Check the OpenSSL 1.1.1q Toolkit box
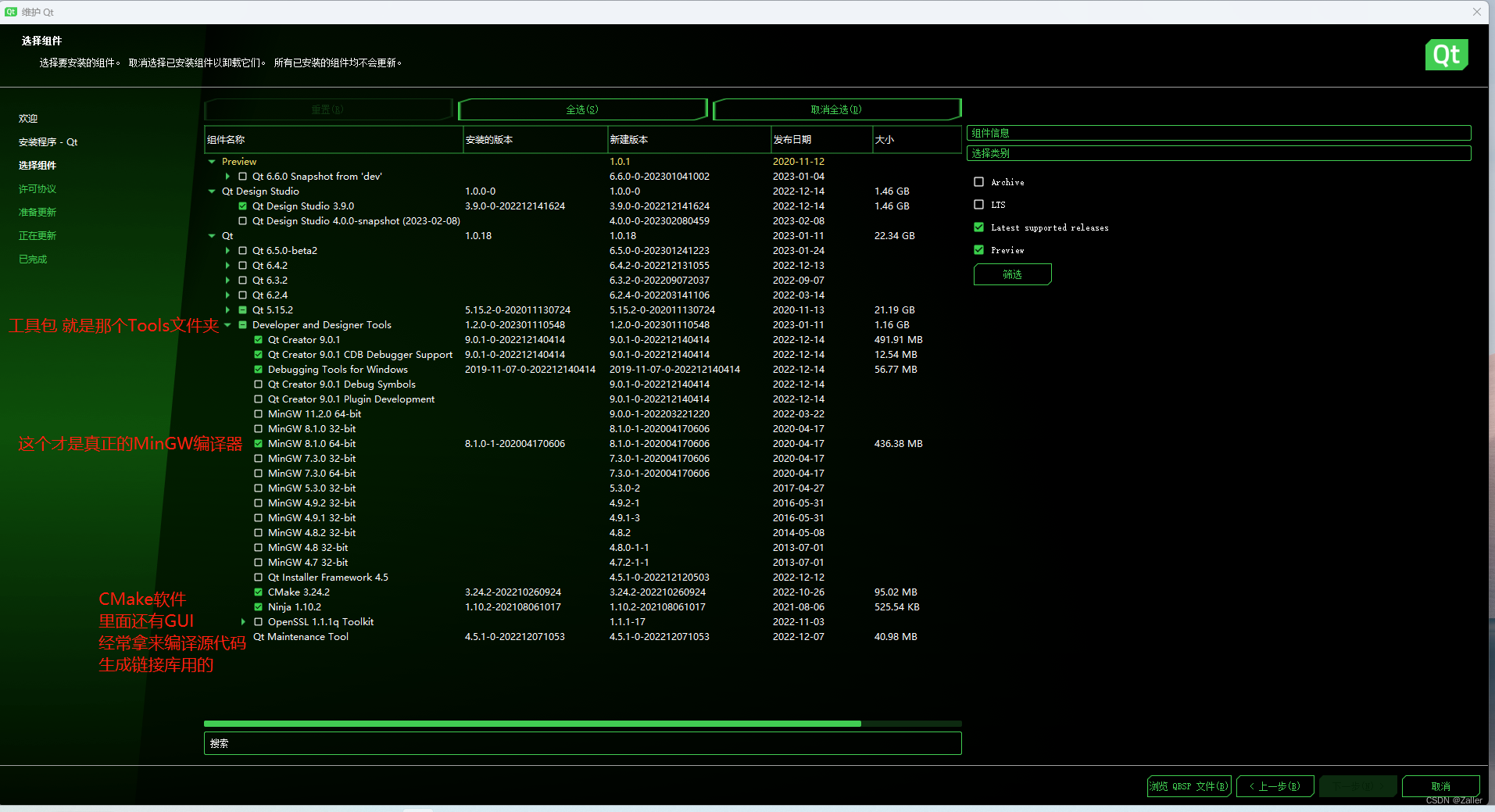 pos(258,622)
